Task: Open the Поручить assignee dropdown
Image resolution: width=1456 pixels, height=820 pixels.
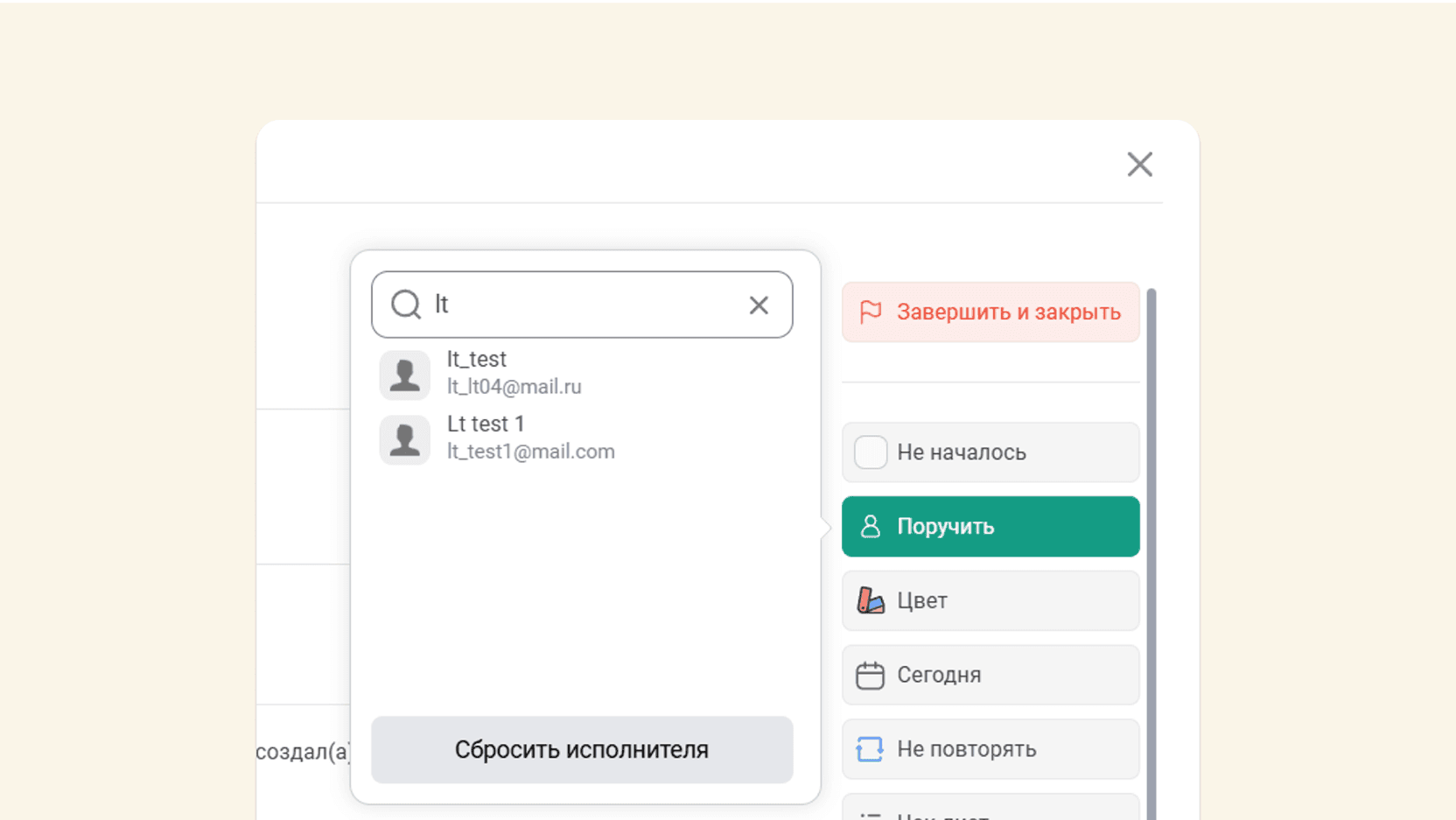Action: click(x=990, y=527)
